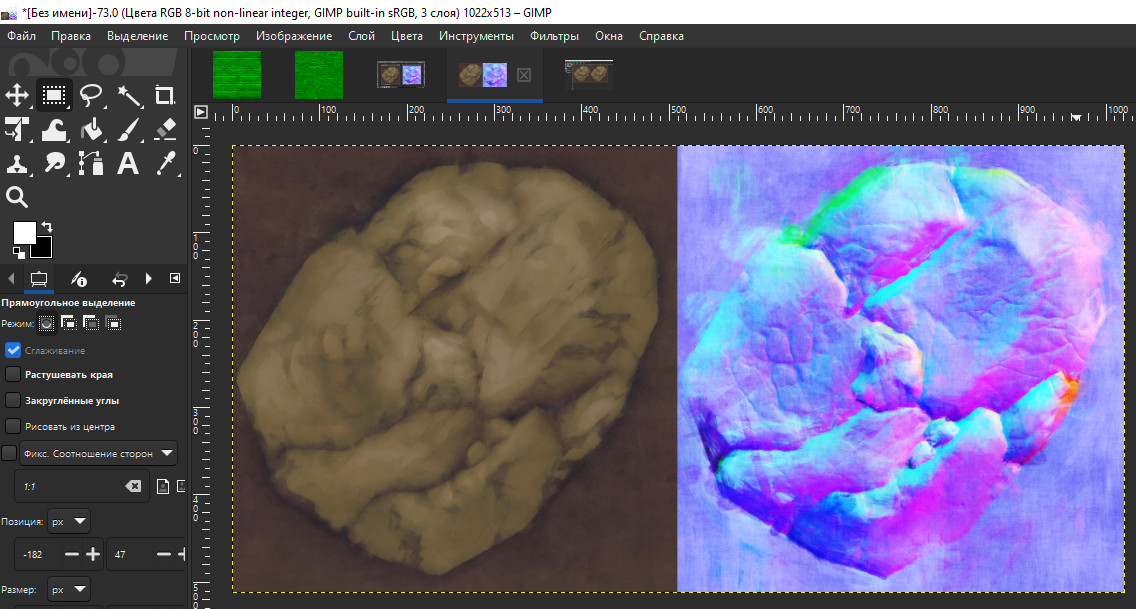Clear the 1:1 aspect ratio field
The image size is (1136, 609).
pos(132,486)
